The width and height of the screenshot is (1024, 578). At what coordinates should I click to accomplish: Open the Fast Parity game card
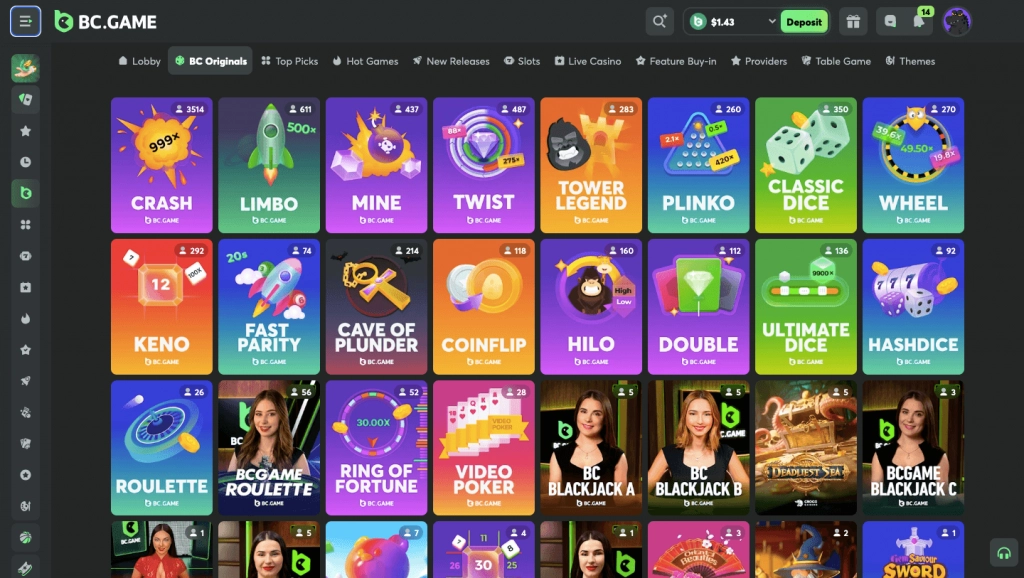[x=269, y=307]
